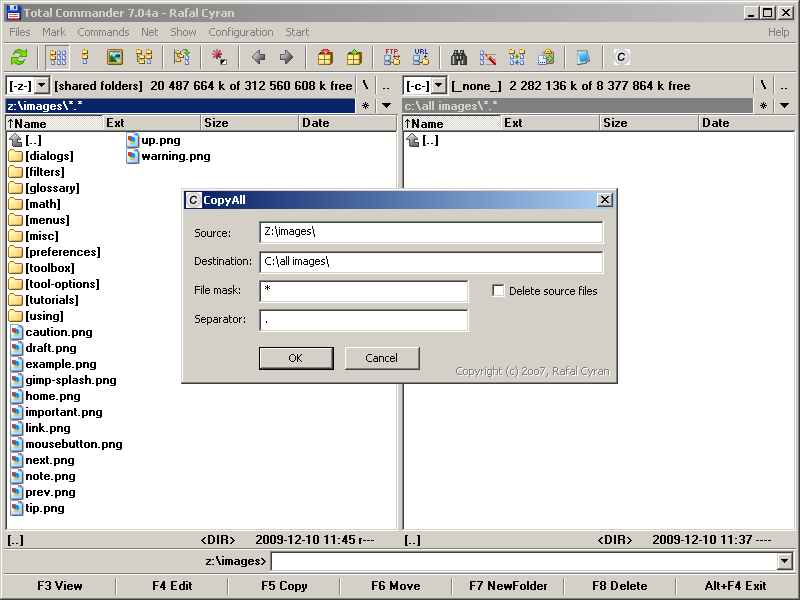Open the binoculars search files icon
800x600 pixels.
[459, 57]
